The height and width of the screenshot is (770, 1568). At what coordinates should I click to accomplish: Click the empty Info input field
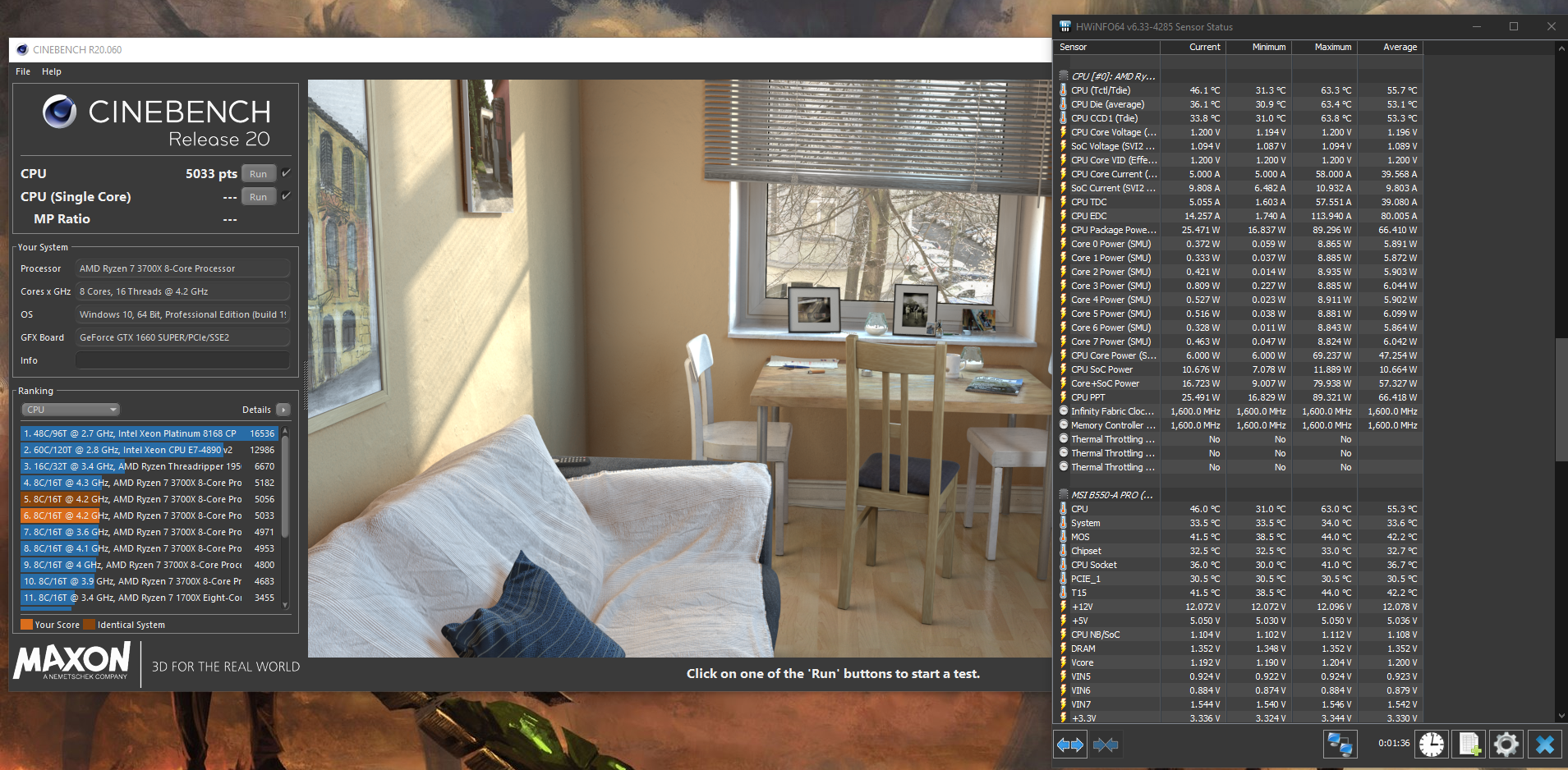click(x=182, y=360)
